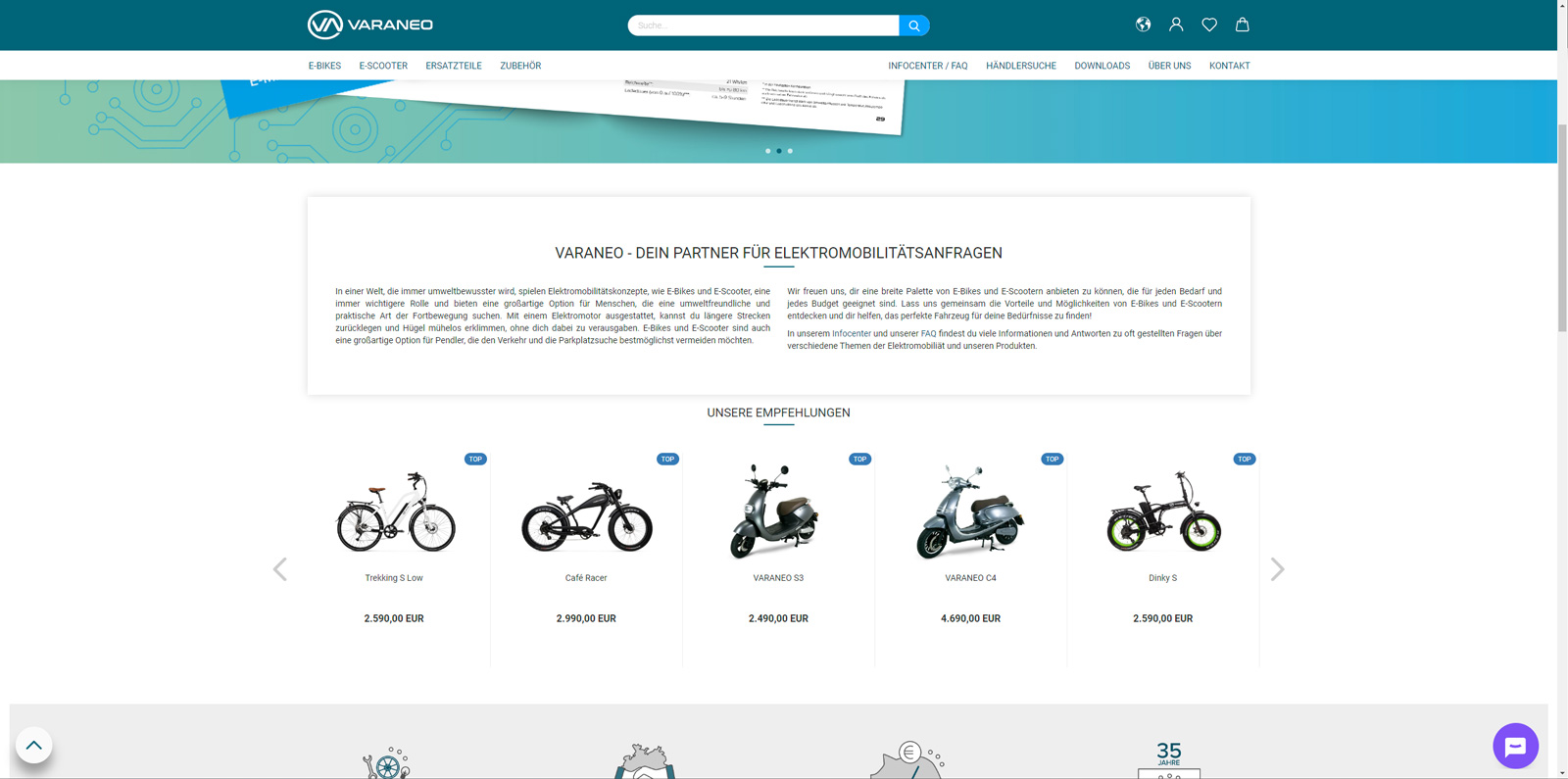Open the Über uns page
Screen dimensions: 1568x779
click(1169, 66)
